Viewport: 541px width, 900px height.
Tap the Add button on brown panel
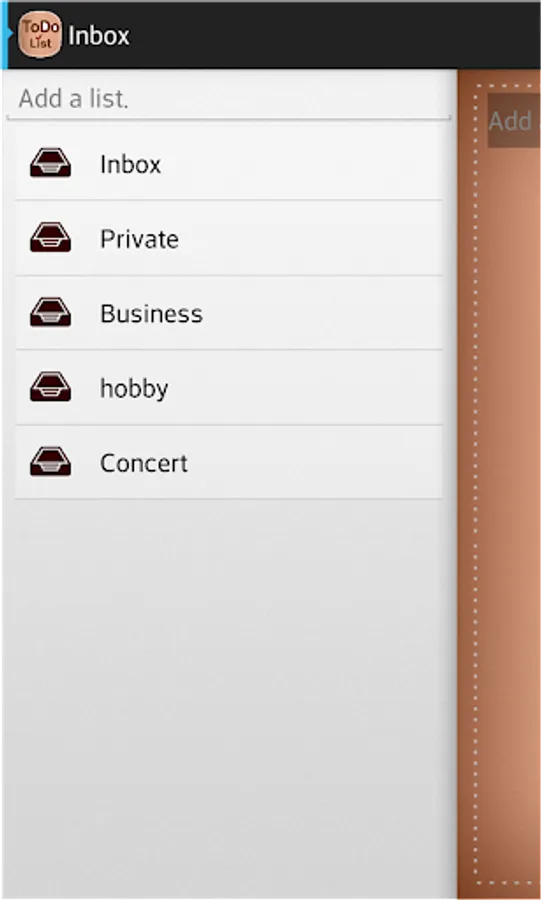point(513,121)
